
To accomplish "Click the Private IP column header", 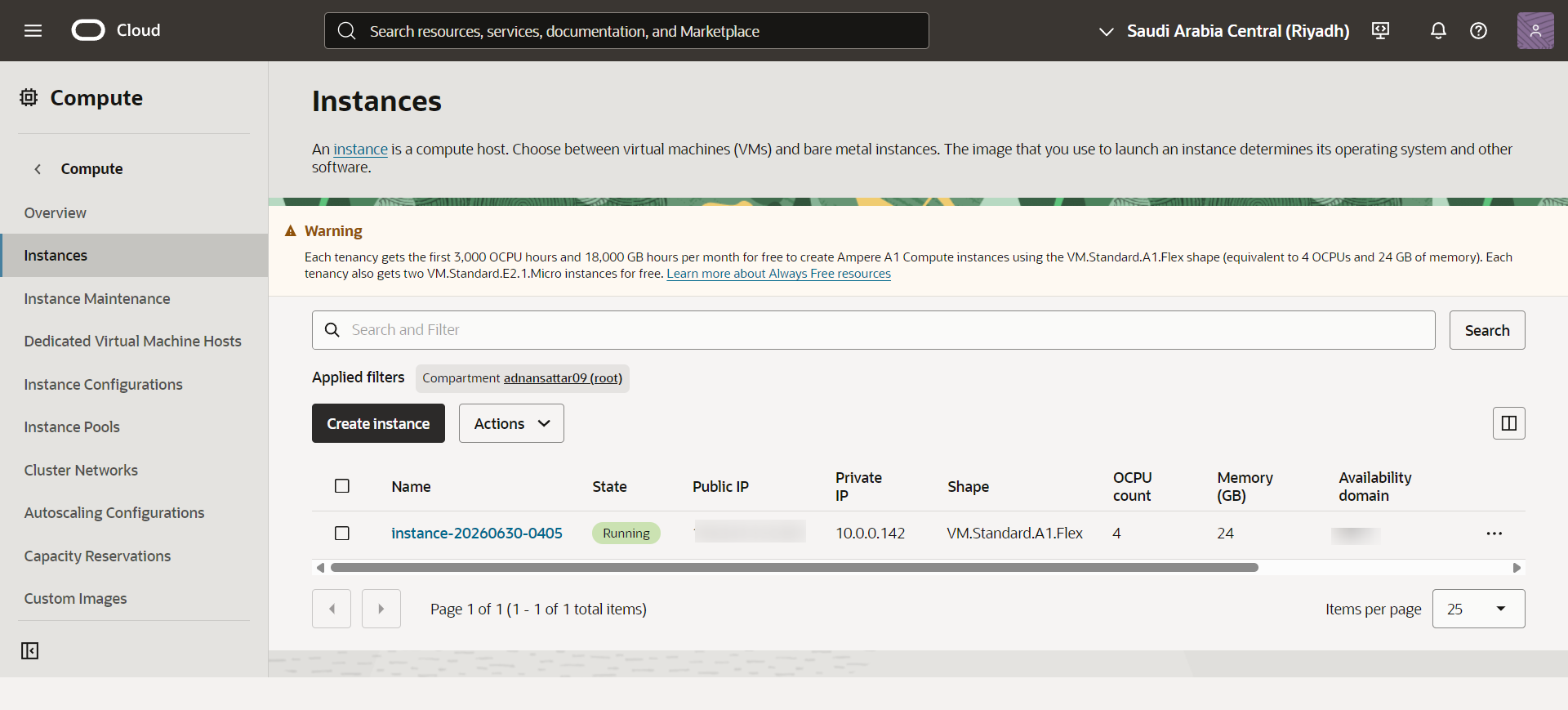I will pyautogui.click(x=858, y=487).
